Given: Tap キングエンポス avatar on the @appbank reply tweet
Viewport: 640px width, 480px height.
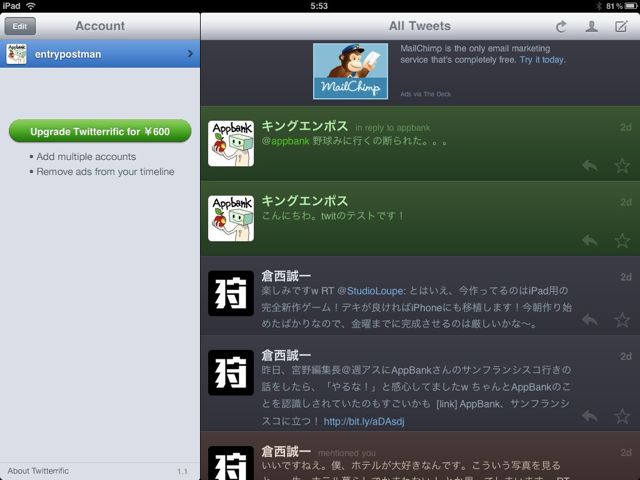Looking at the screenshot, I should (231, 143).
